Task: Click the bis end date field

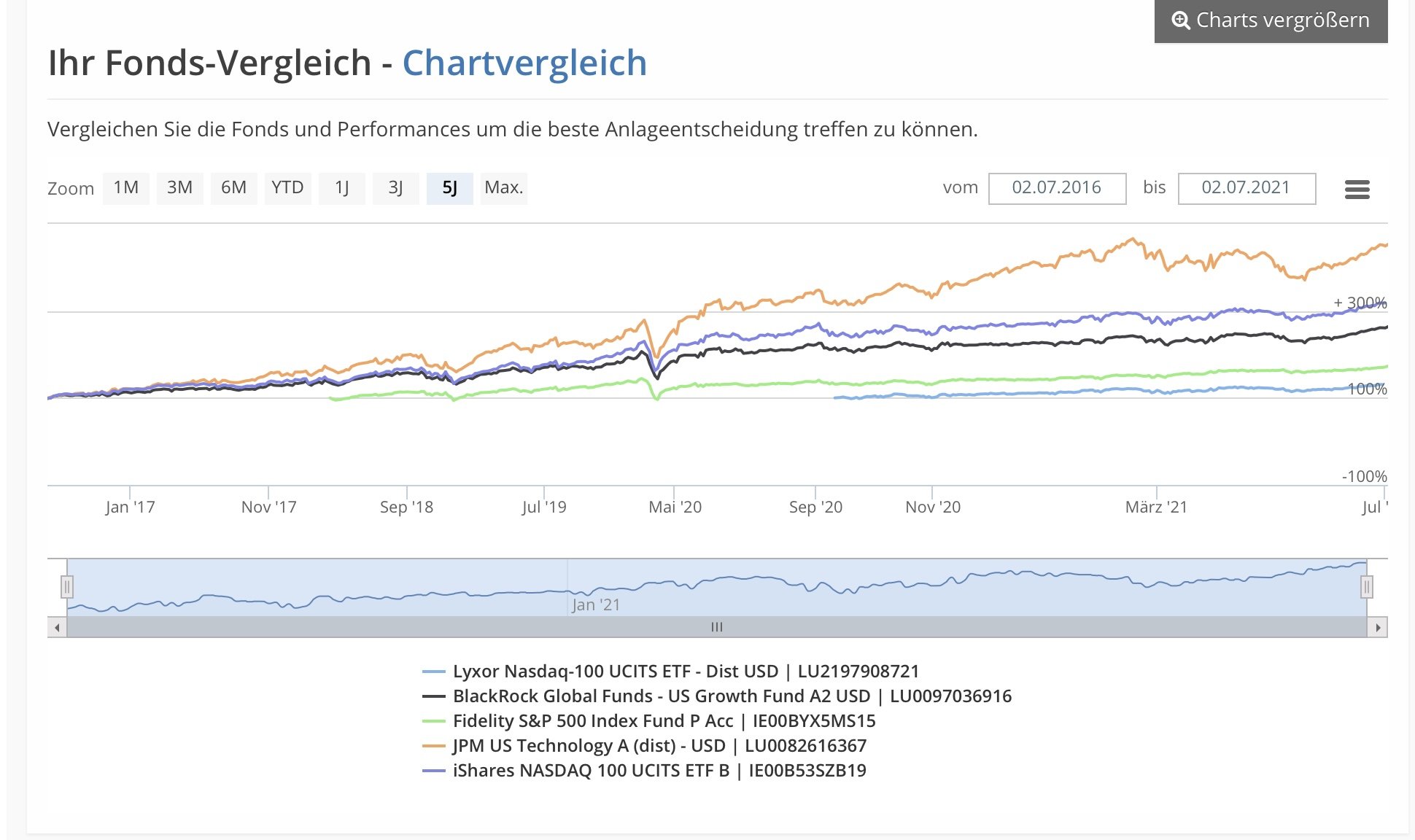Action: coord(1246,188)
